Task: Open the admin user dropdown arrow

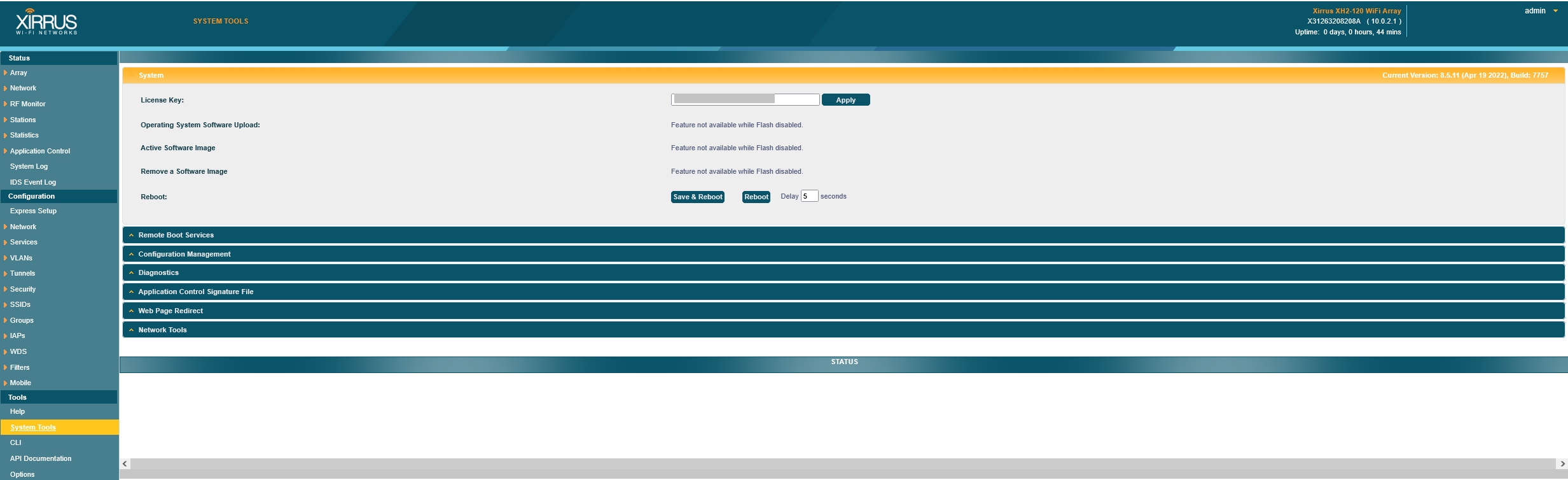Action: coord(1555,11)
